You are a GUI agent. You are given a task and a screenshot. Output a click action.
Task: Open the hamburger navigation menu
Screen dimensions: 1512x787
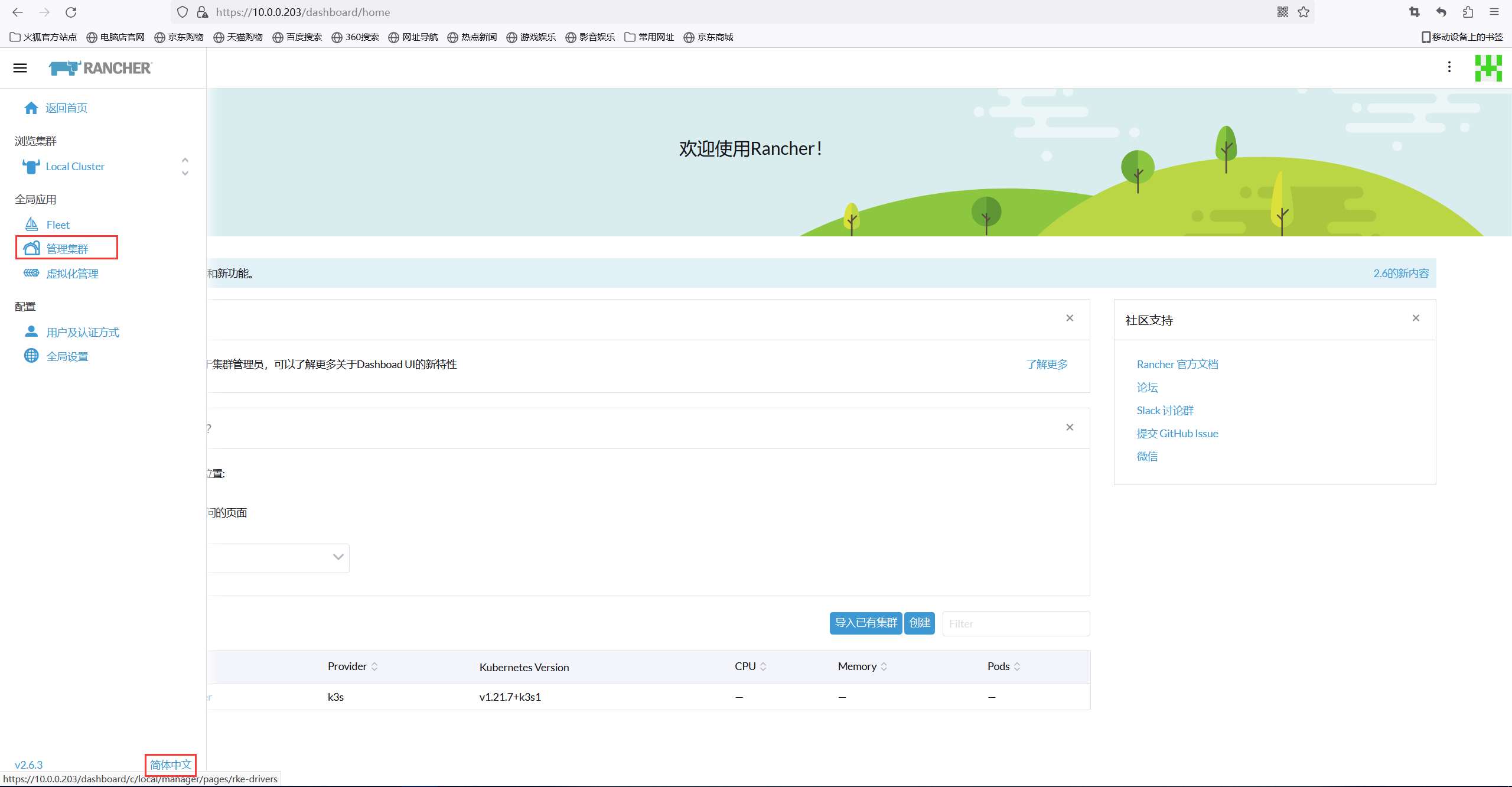[x=20, y=68]
